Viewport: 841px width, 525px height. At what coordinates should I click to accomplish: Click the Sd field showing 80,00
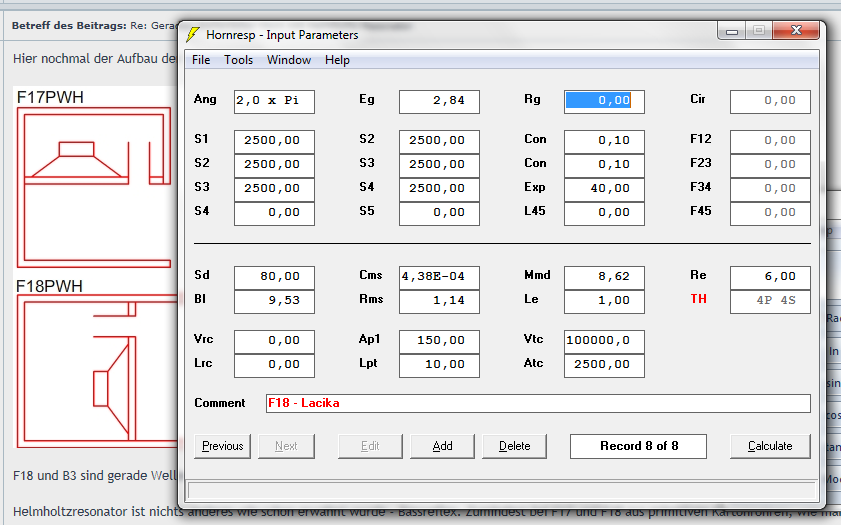[274, 277]
